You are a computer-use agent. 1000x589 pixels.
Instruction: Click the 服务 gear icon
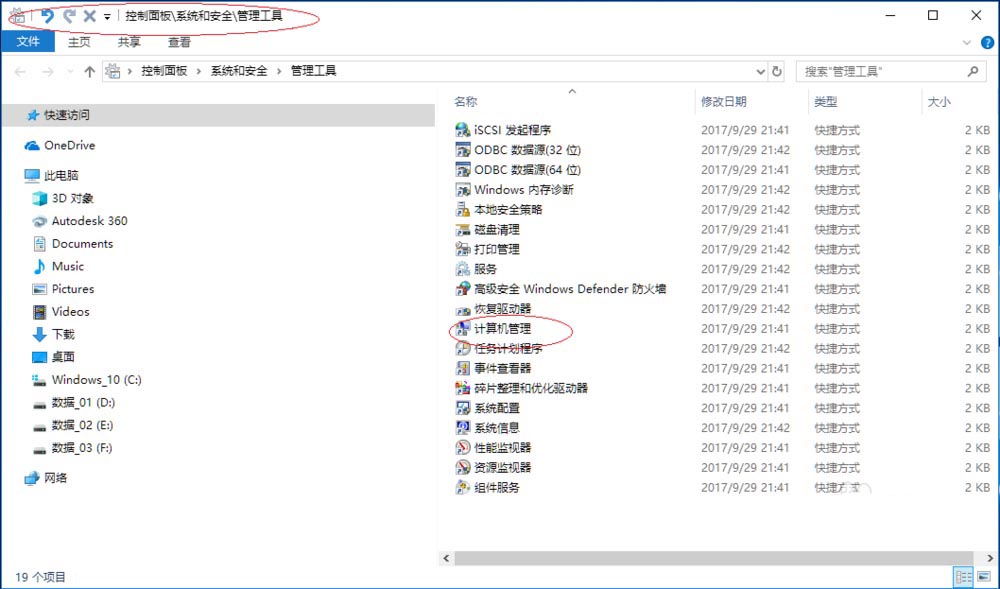(462, 269)
